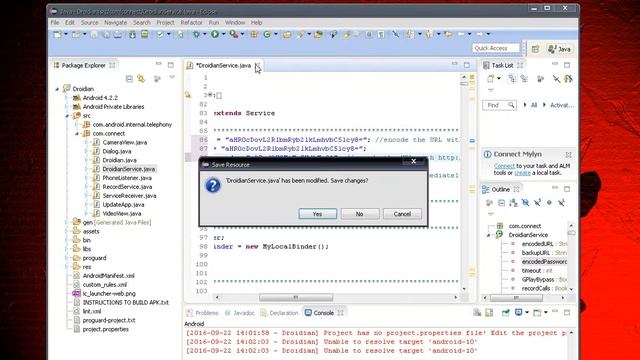Click the Minimize icon of Outline view

(x=555, y=188)
